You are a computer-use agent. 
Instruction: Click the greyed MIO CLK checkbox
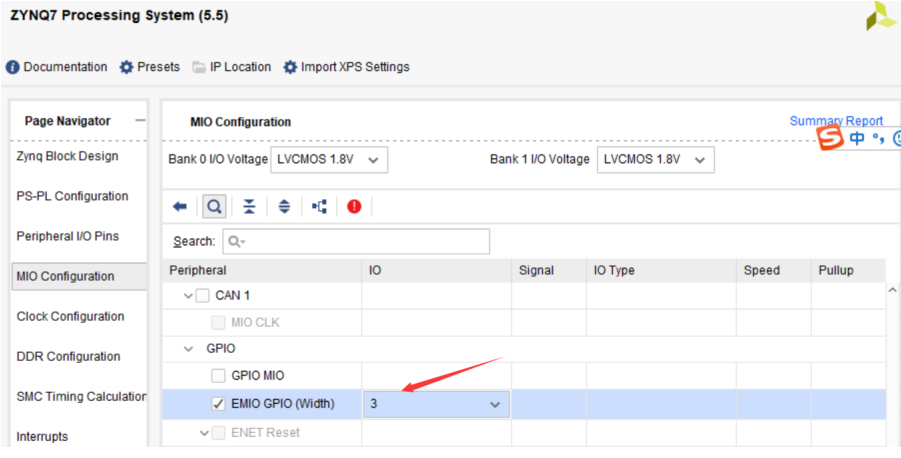218,322
